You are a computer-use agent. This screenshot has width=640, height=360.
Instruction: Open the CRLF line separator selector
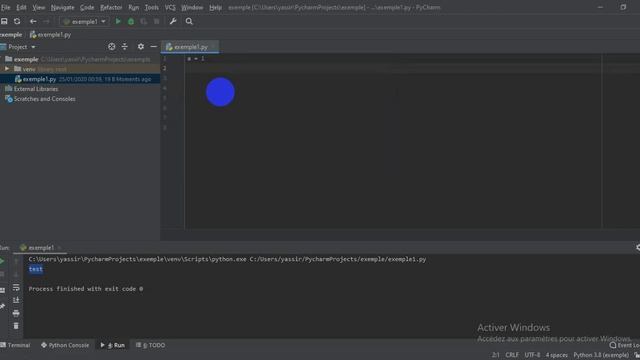tap(512, 355)
